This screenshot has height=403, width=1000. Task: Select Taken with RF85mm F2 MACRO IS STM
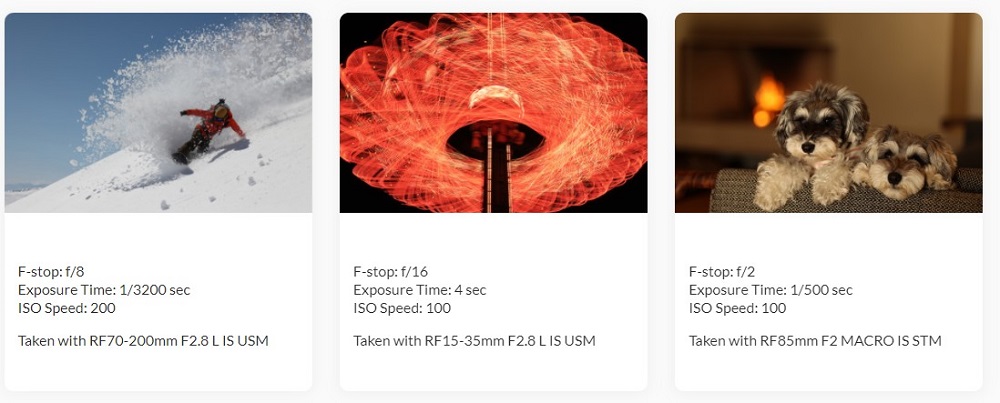pyautogui.click(x=815, y=341)
